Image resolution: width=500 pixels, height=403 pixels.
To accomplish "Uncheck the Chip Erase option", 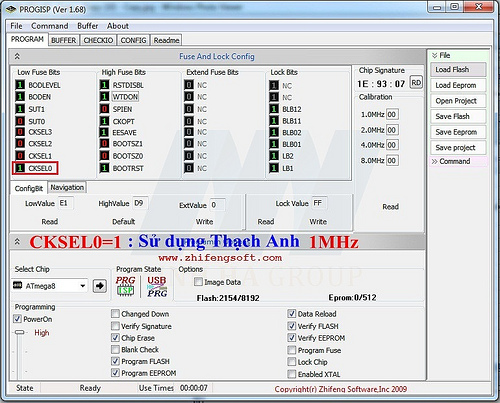I will point(115,338).
